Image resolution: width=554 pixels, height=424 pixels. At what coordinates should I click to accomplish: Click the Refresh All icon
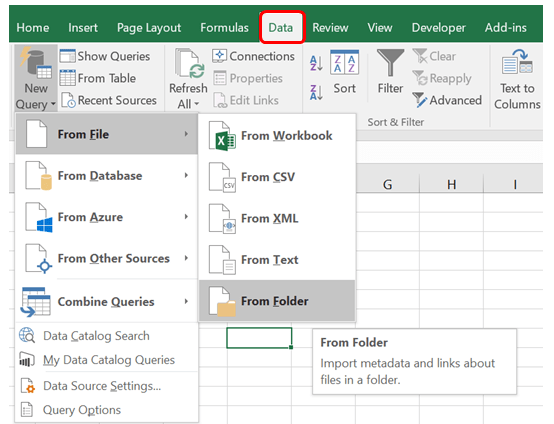tap(189, 64)
